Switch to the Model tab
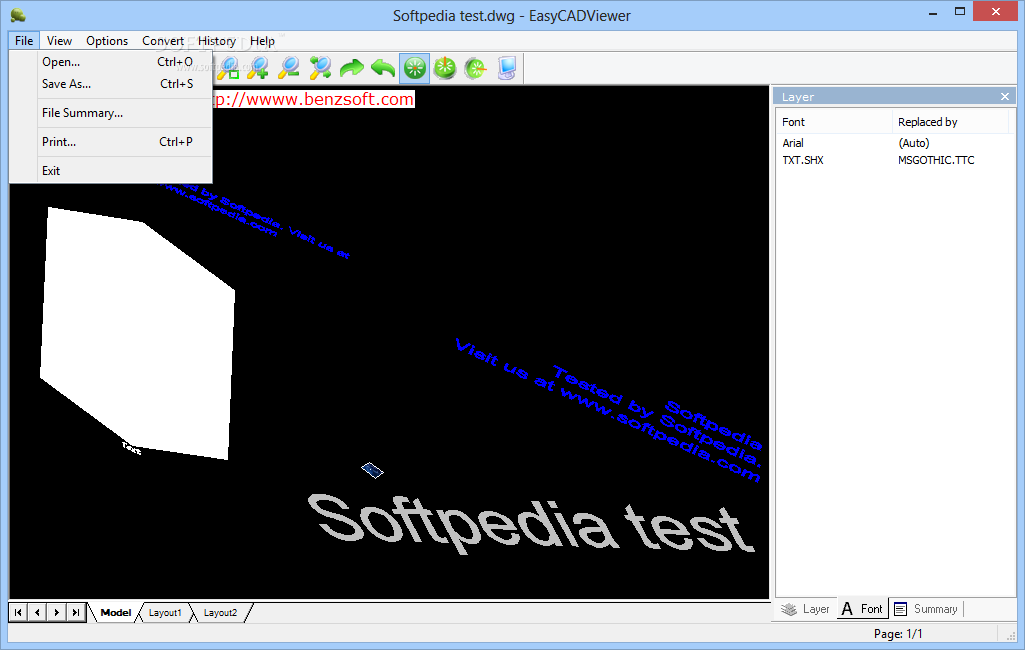 [x=116, y=613]
